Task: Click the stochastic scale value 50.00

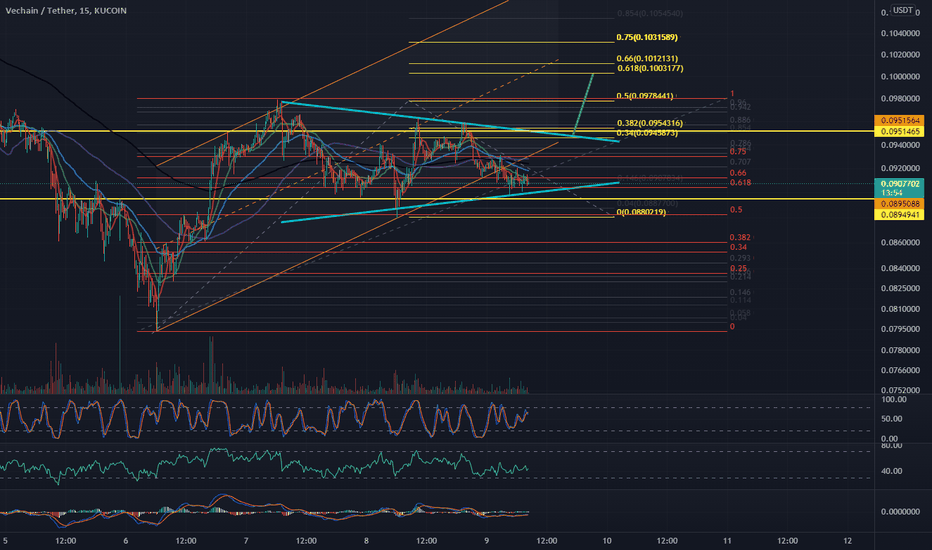Action: (894, 419)
